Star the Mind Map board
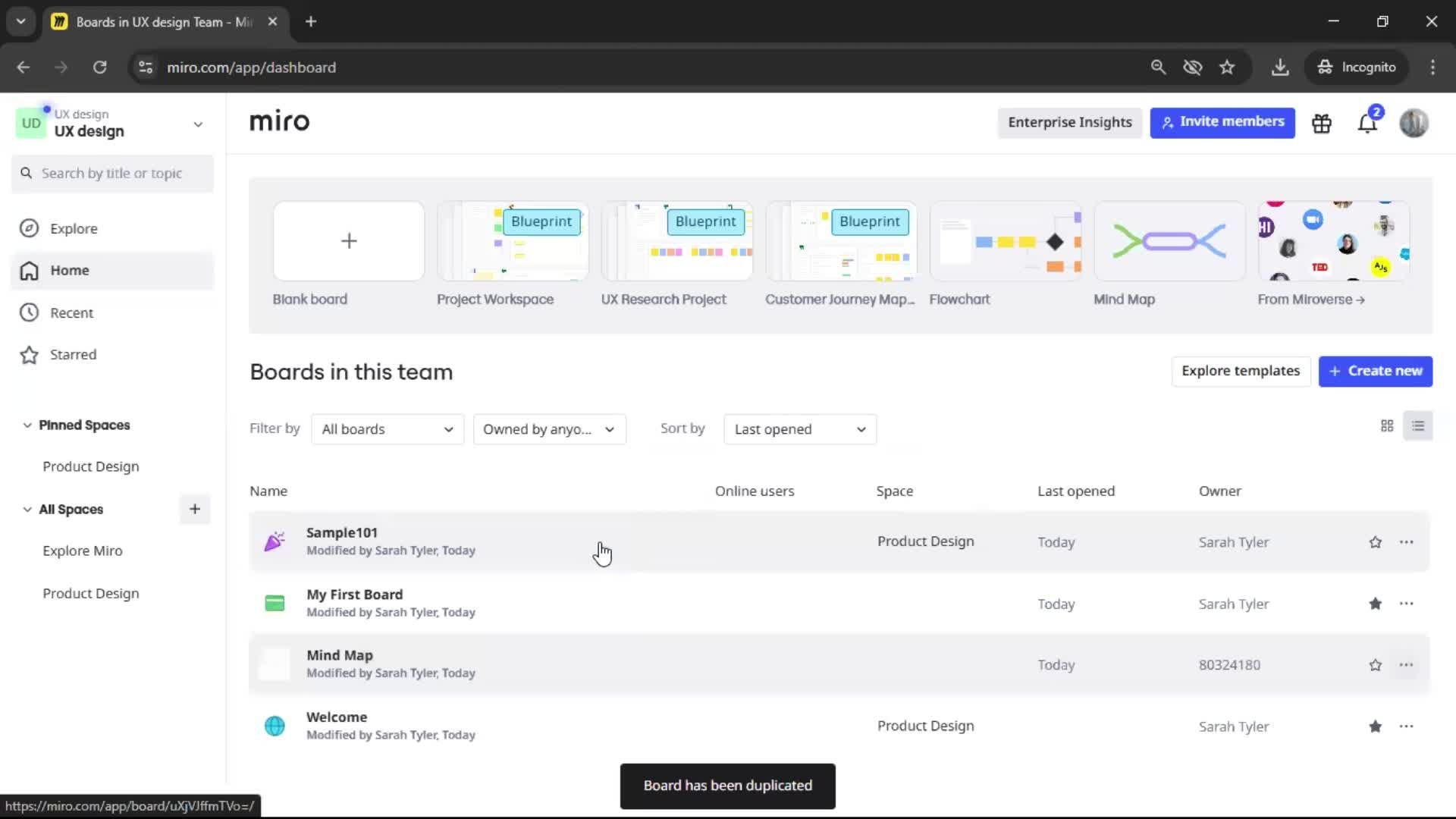The height and width of the screenshot is (819, 1456). tap(1375, 665)
